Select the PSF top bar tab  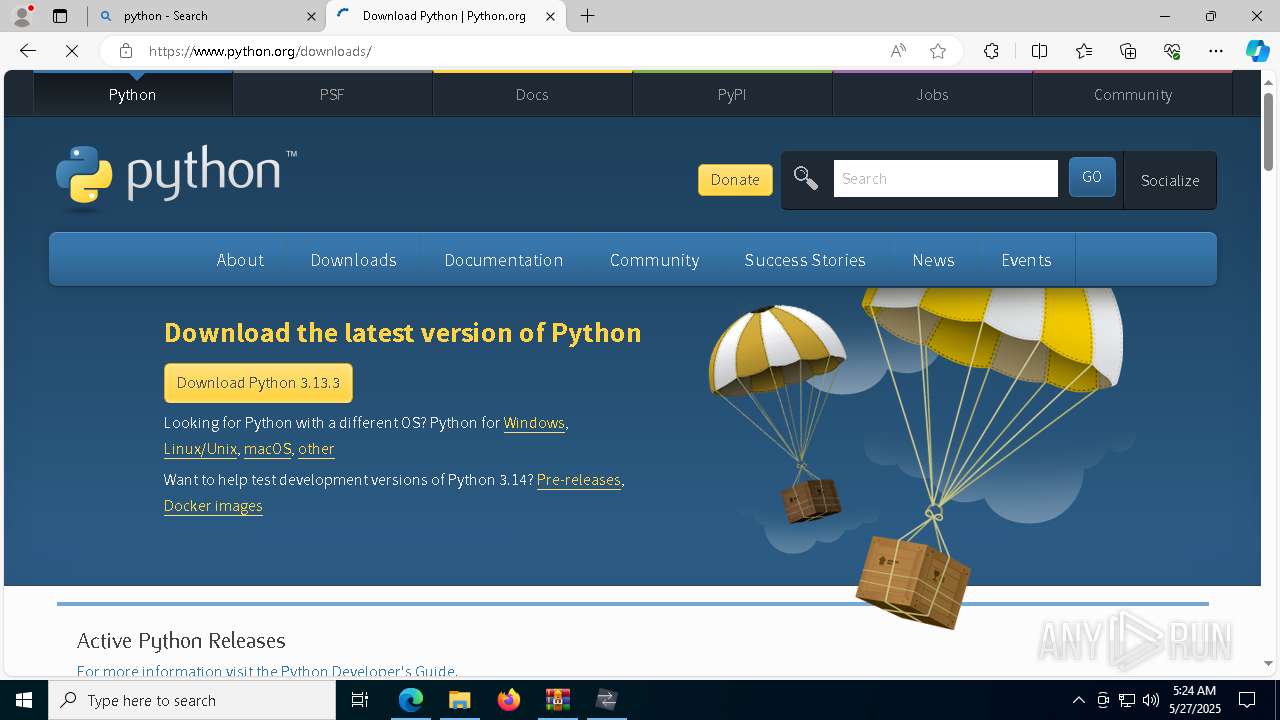[x=332, y=95]
